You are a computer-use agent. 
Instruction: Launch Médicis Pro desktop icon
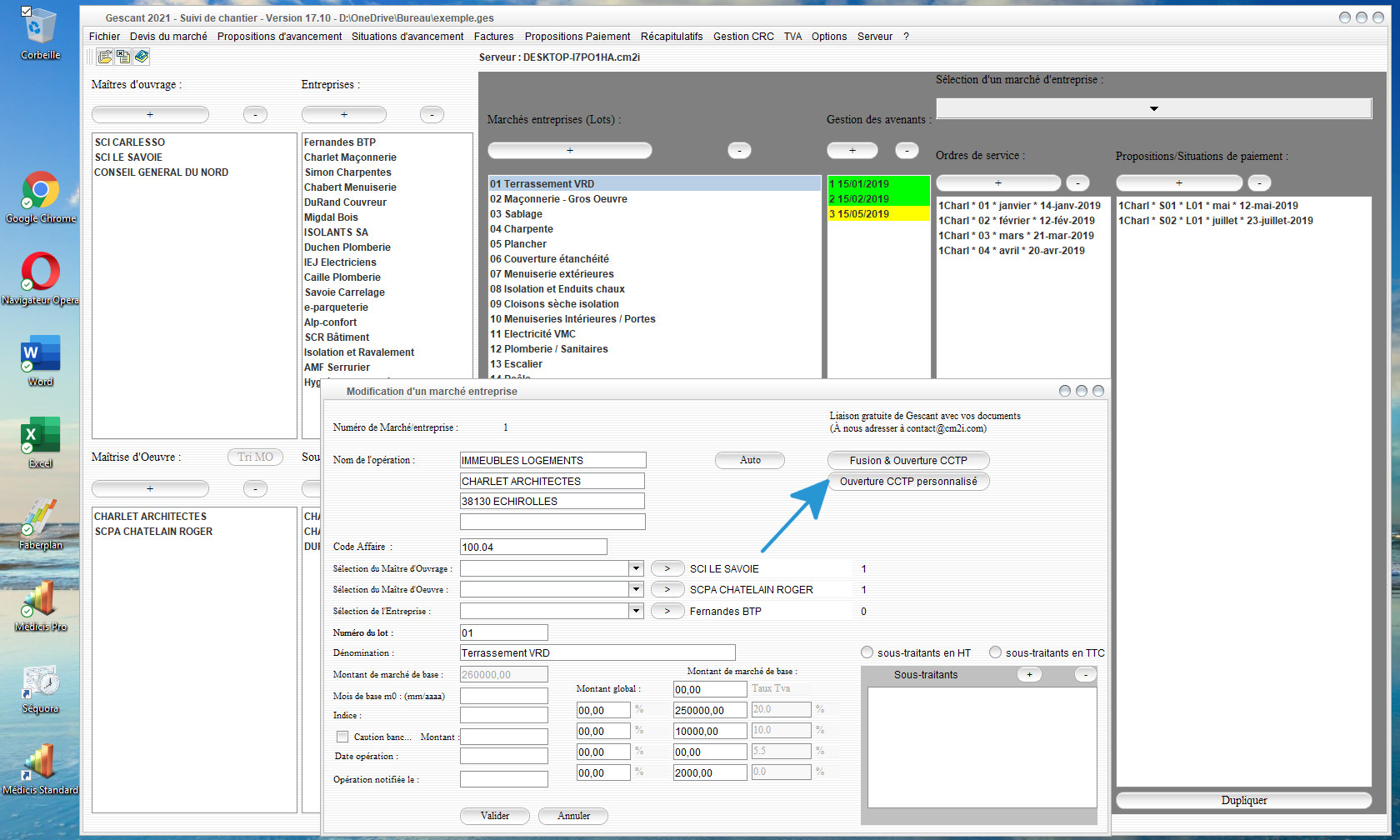[40, 606]
